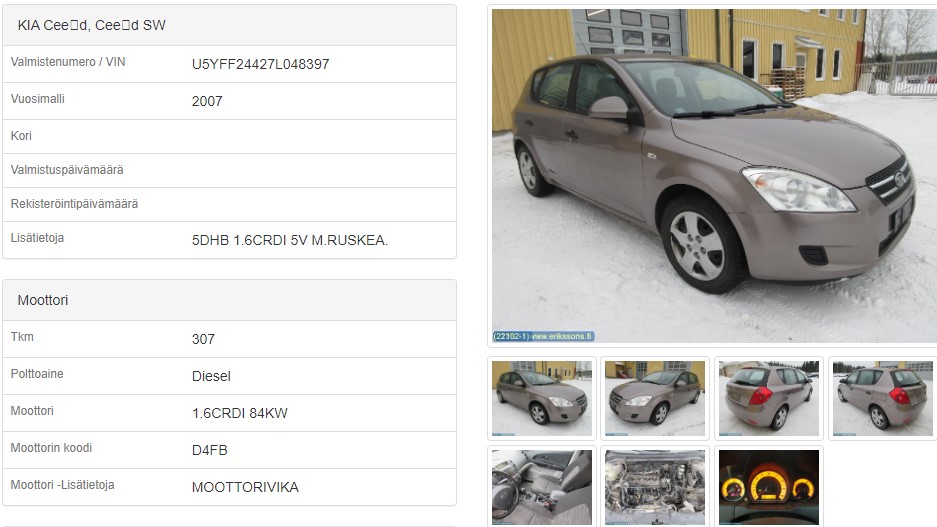Click the Tkm value 307
937x527 pixels.
(x=203, y=339)
